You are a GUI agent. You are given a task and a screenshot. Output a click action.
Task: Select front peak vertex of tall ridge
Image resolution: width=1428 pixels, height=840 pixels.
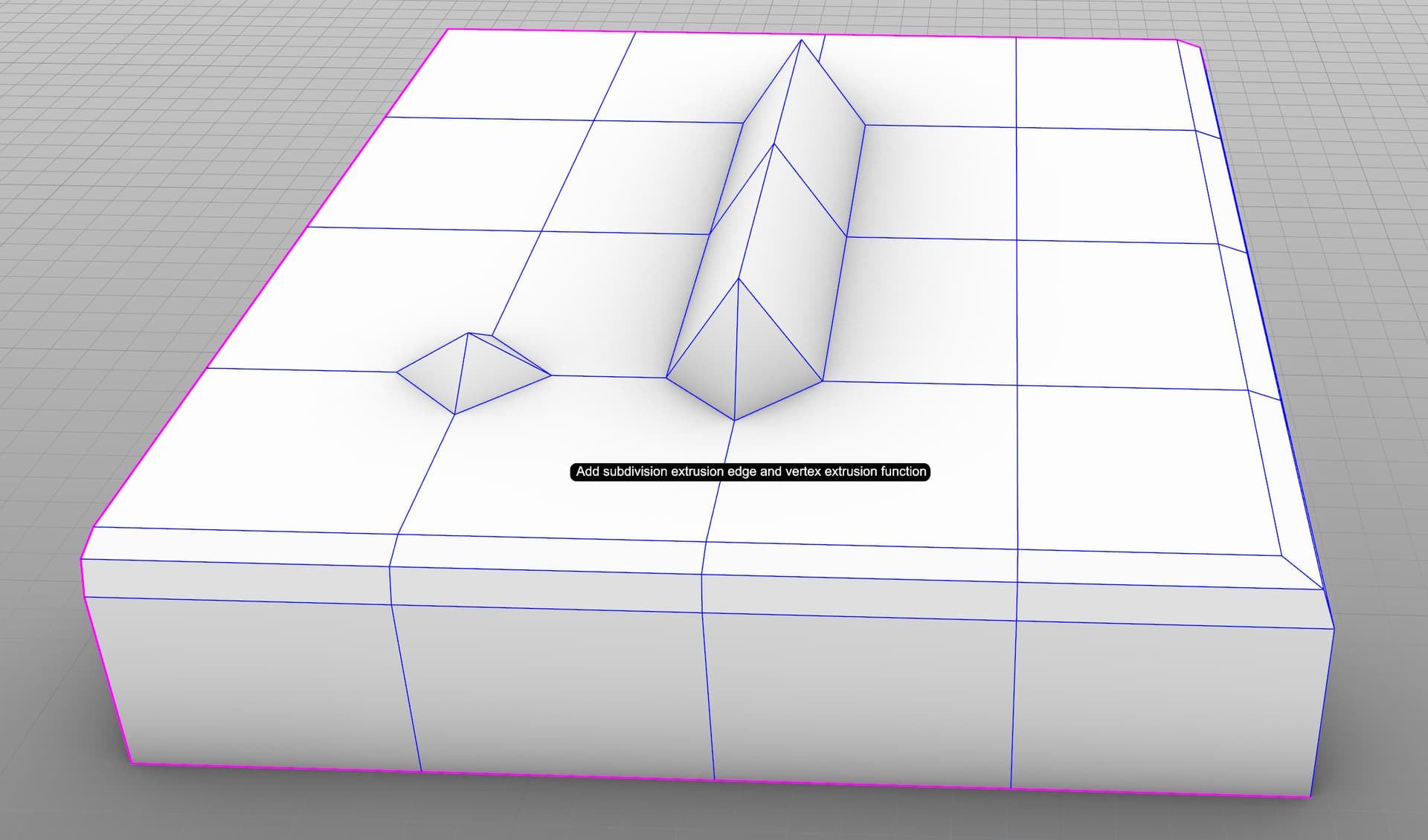click(739, 279)
